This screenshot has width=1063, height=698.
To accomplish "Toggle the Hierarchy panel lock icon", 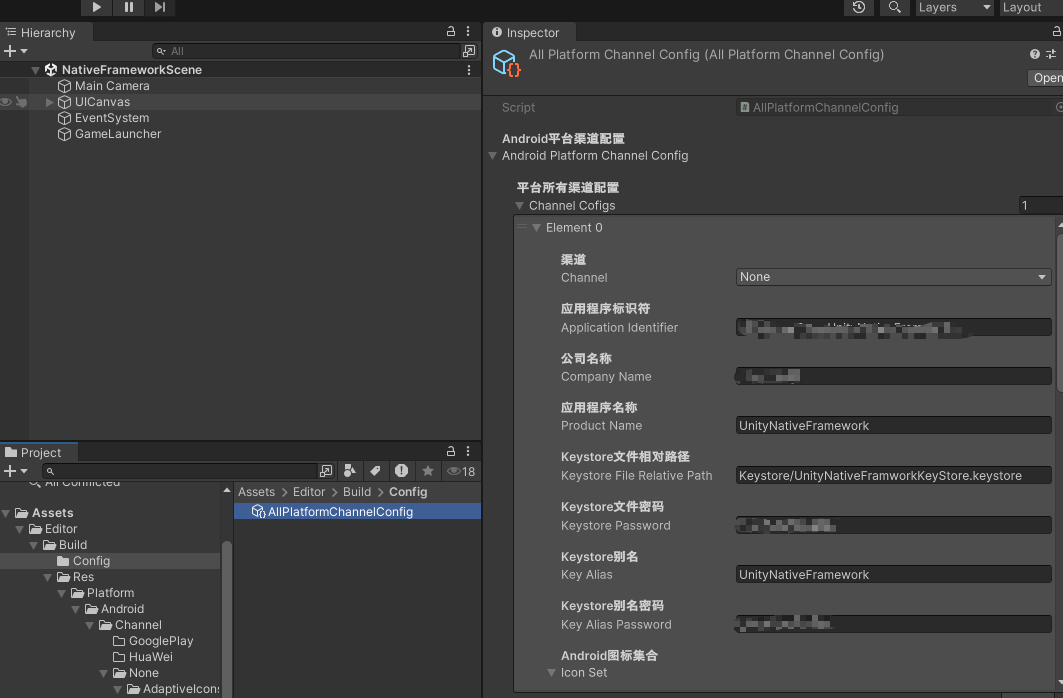I will (451, 32).
